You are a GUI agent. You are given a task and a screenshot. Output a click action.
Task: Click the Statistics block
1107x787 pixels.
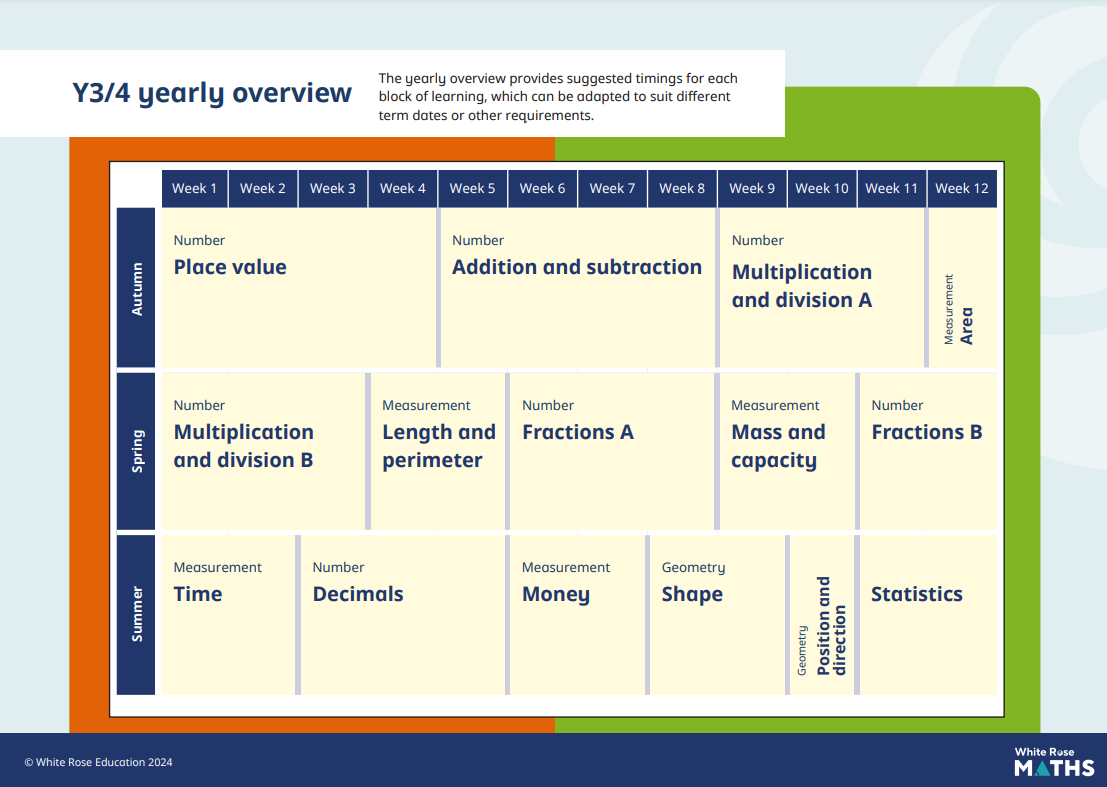click(x=927, y=614)
